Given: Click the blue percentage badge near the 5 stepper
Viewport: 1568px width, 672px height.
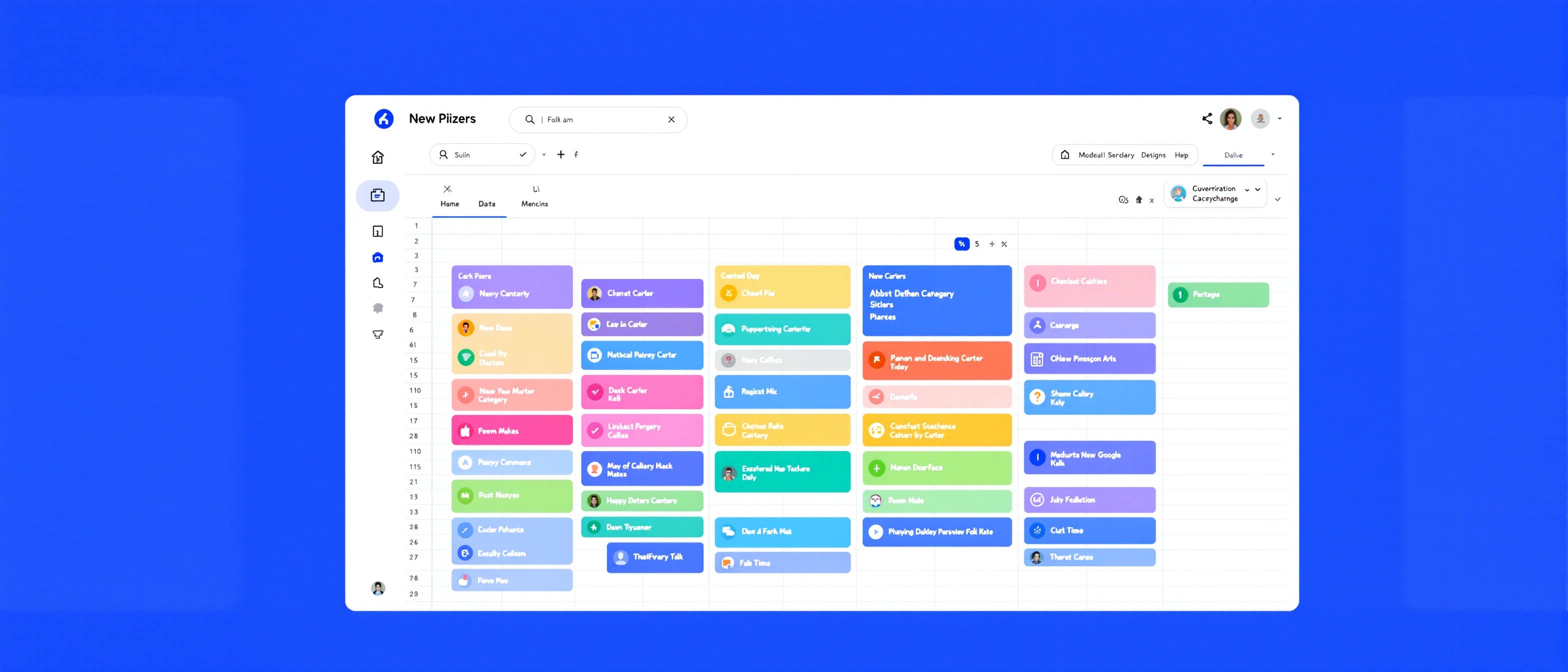Looking at the screenshot, I should (961, 243).
